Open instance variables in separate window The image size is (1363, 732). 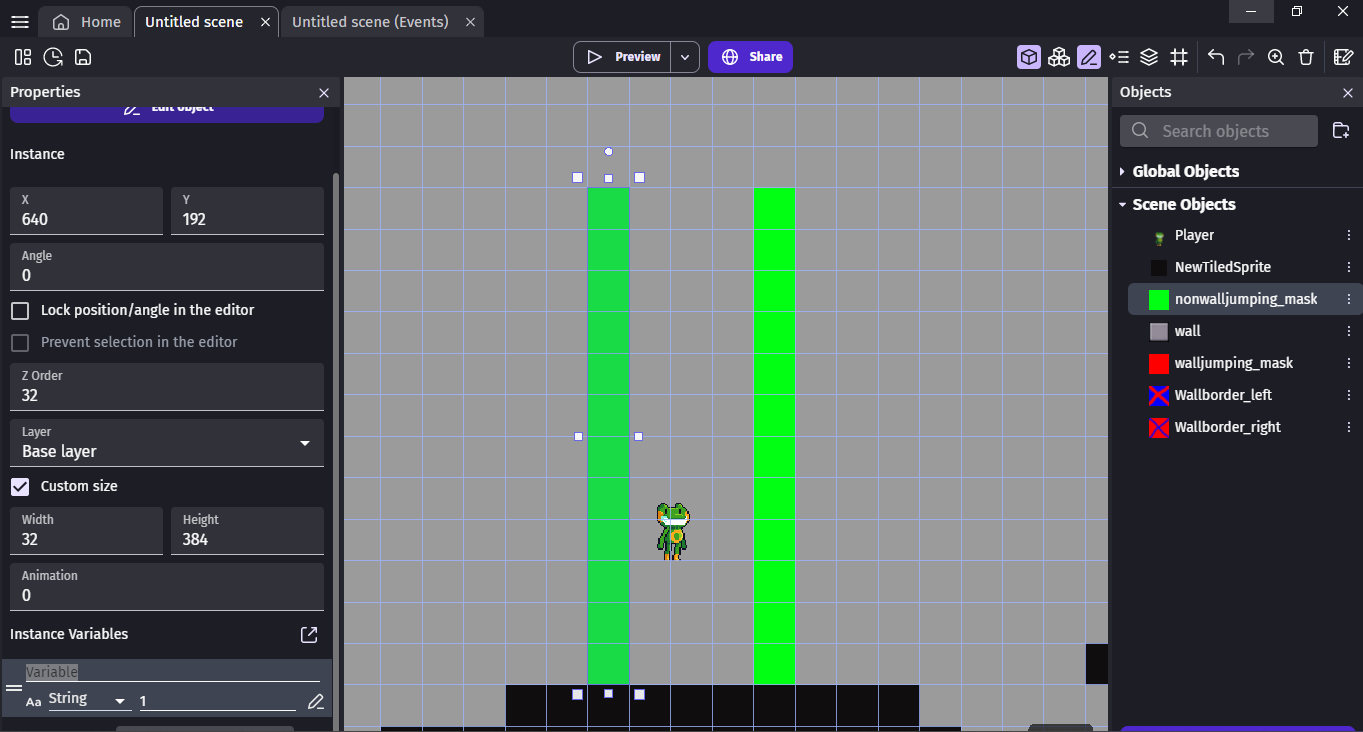tap(309, 634)
